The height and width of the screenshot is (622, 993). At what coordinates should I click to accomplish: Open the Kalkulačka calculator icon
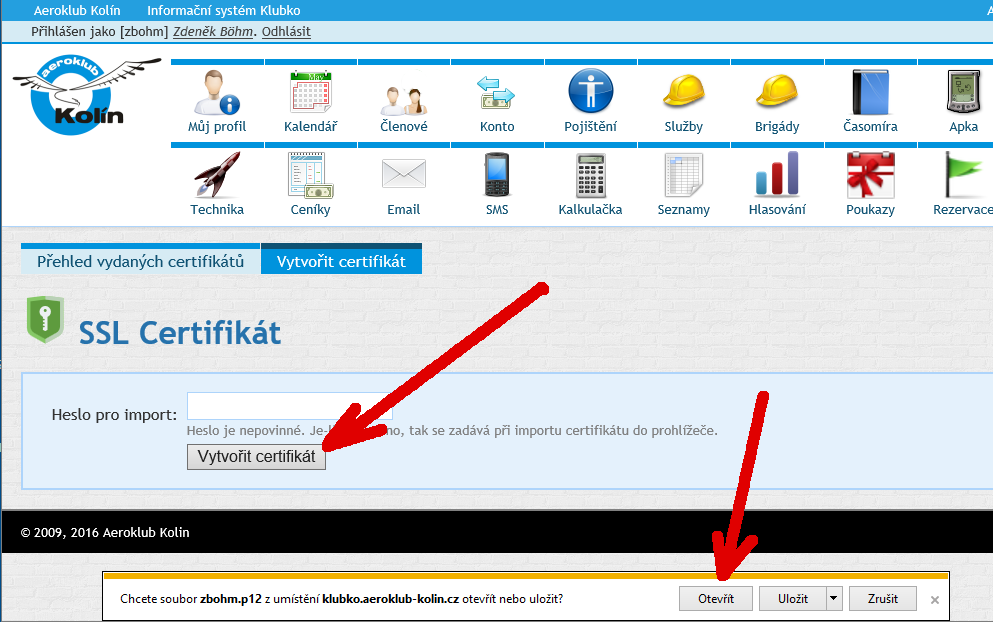point(590,176)
